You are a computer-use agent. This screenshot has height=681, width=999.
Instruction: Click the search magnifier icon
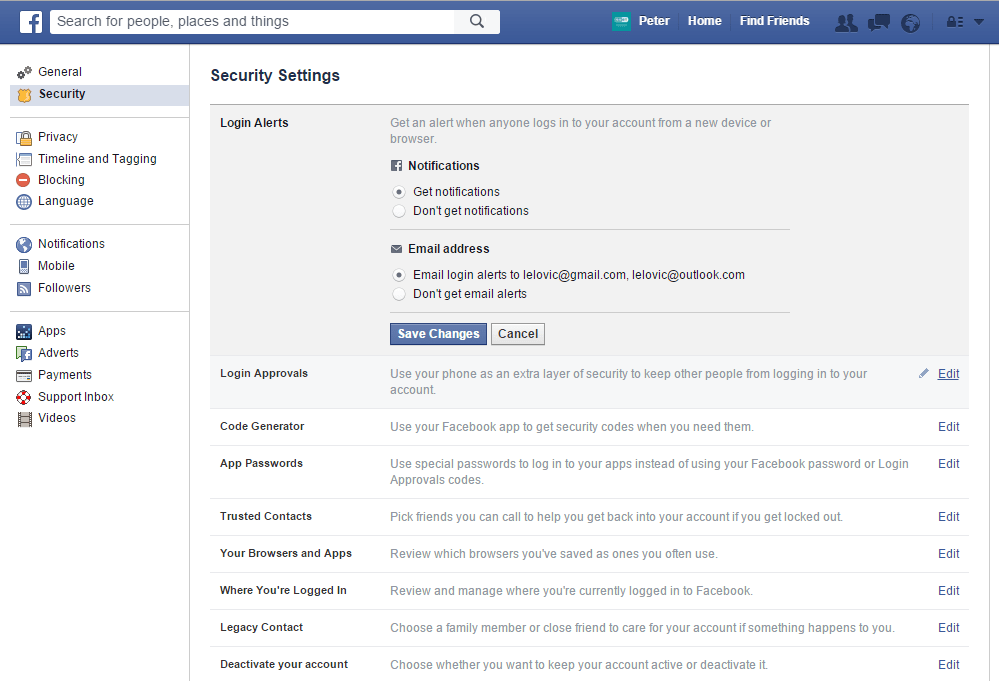pos(477,22)
